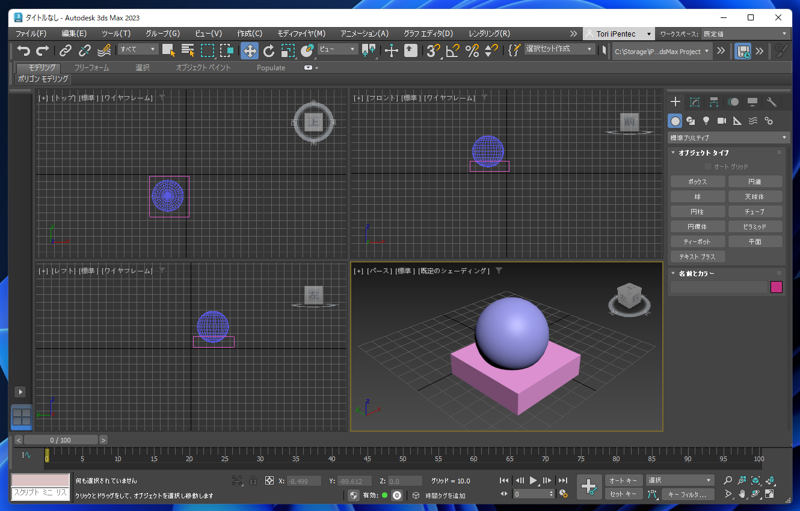
Task: Click the object name input field
Action: click(x=719, y=287)
